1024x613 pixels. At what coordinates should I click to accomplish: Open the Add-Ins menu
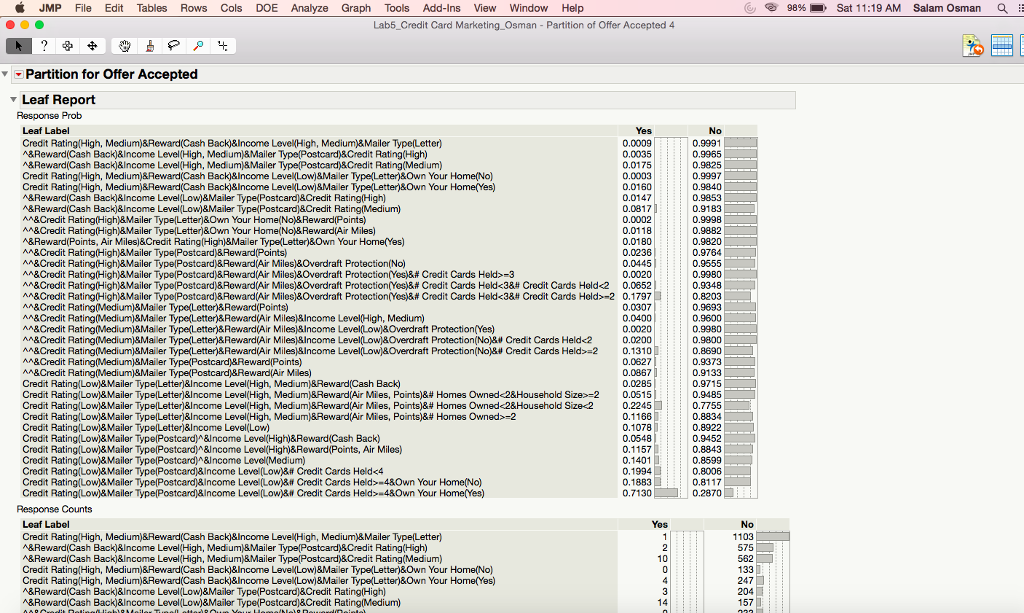click(441, 8)
